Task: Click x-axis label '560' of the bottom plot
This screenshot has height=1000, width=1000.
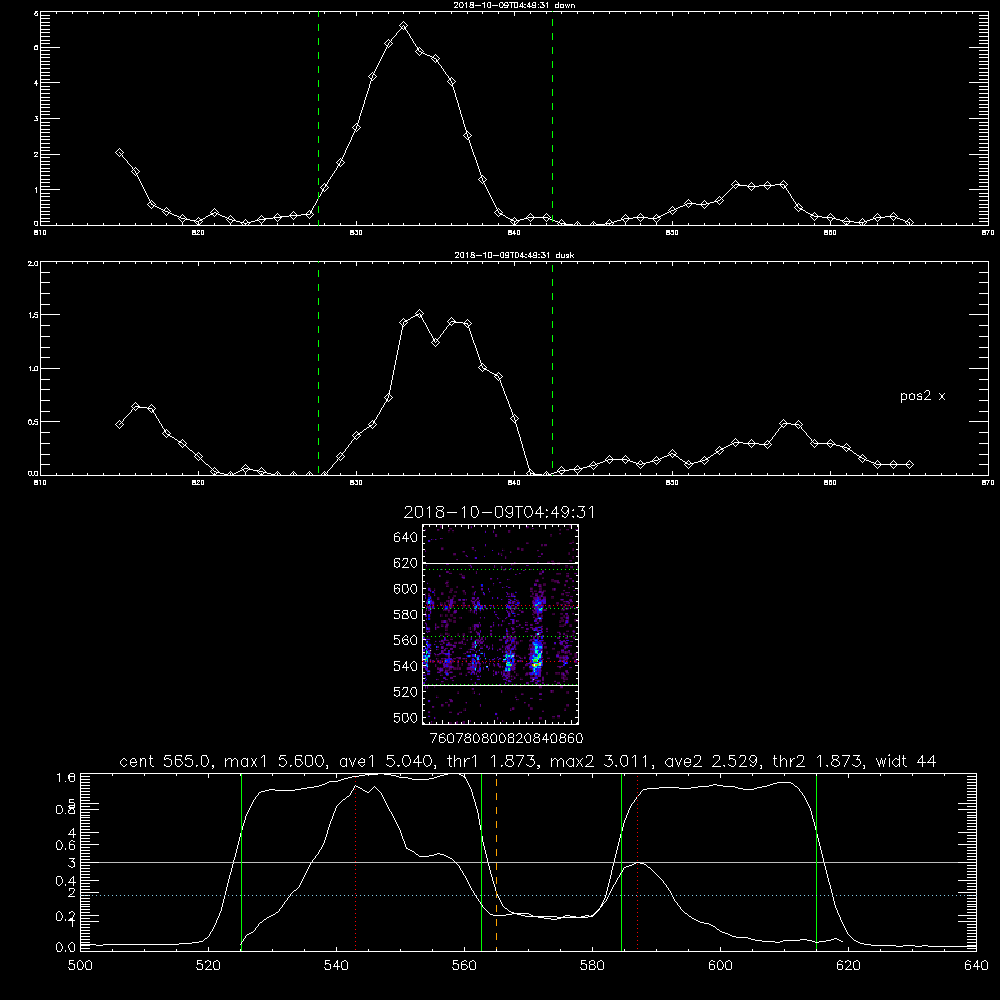Action: (464, 966)
